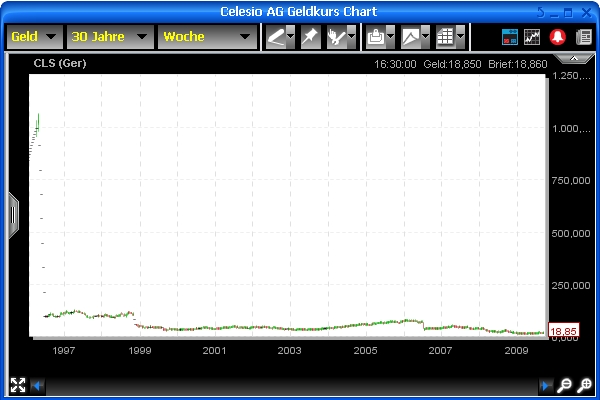Screen dimensions: 600x400
Task: Select the line drawing tool
Action: [x=275, y=37]
